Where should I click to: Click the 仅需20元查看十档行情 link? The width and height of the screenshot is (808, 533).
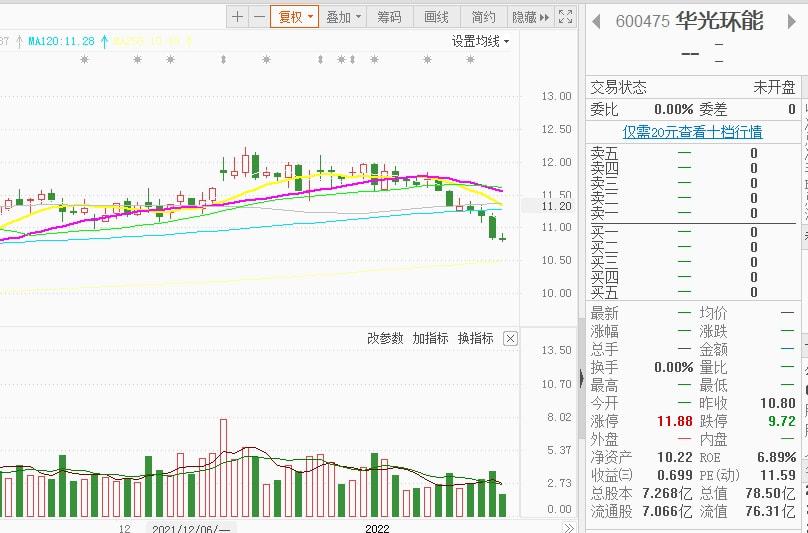692,132
